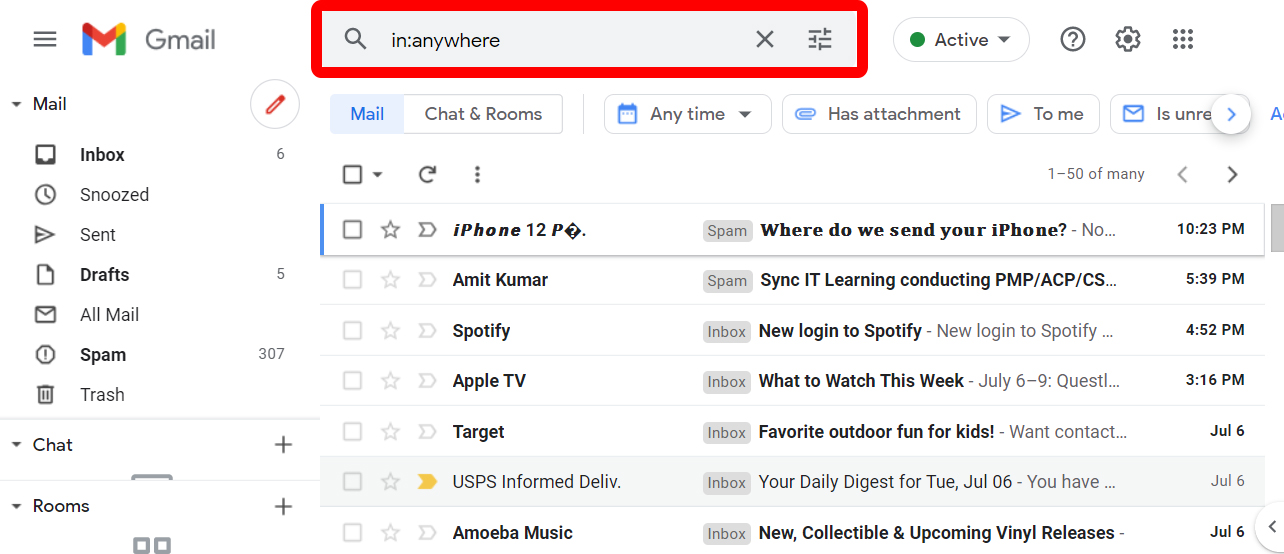Screen dimensions: 1284x554
Task: Open the select-all dropdown arrow
Action: click(x=377, y=174)
